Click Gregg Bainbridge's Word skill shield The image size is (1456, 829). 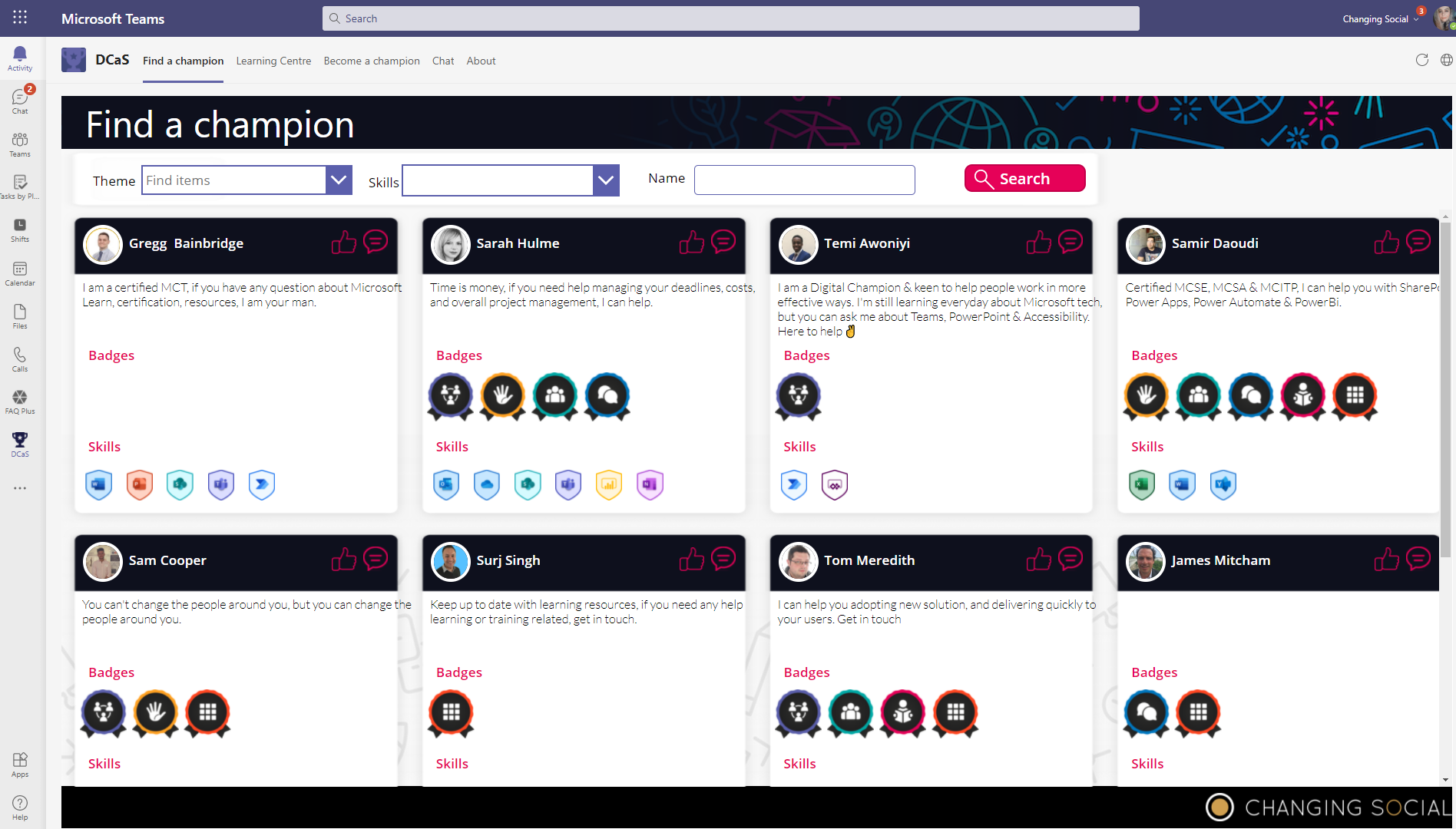pos(98,484)
